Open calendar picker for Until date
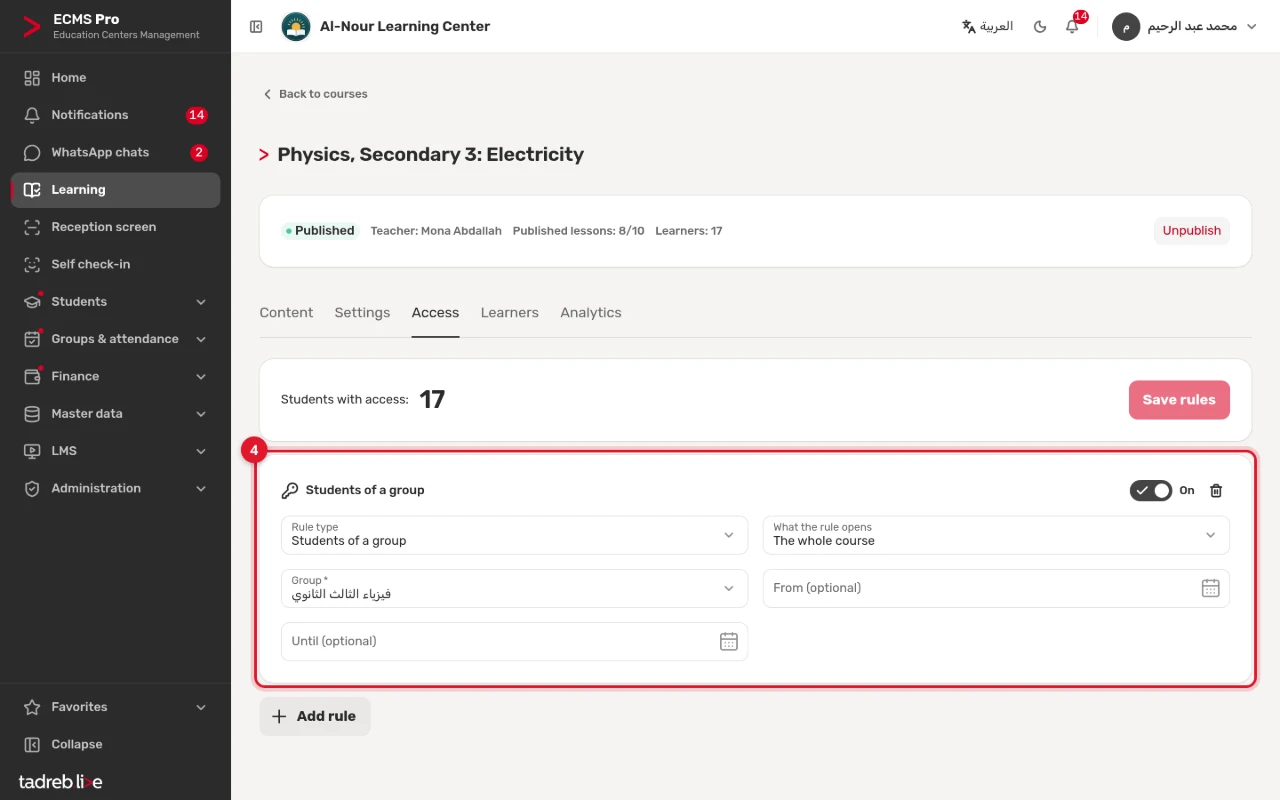Viewport: 1280px width, 800px height. [729, 641]
